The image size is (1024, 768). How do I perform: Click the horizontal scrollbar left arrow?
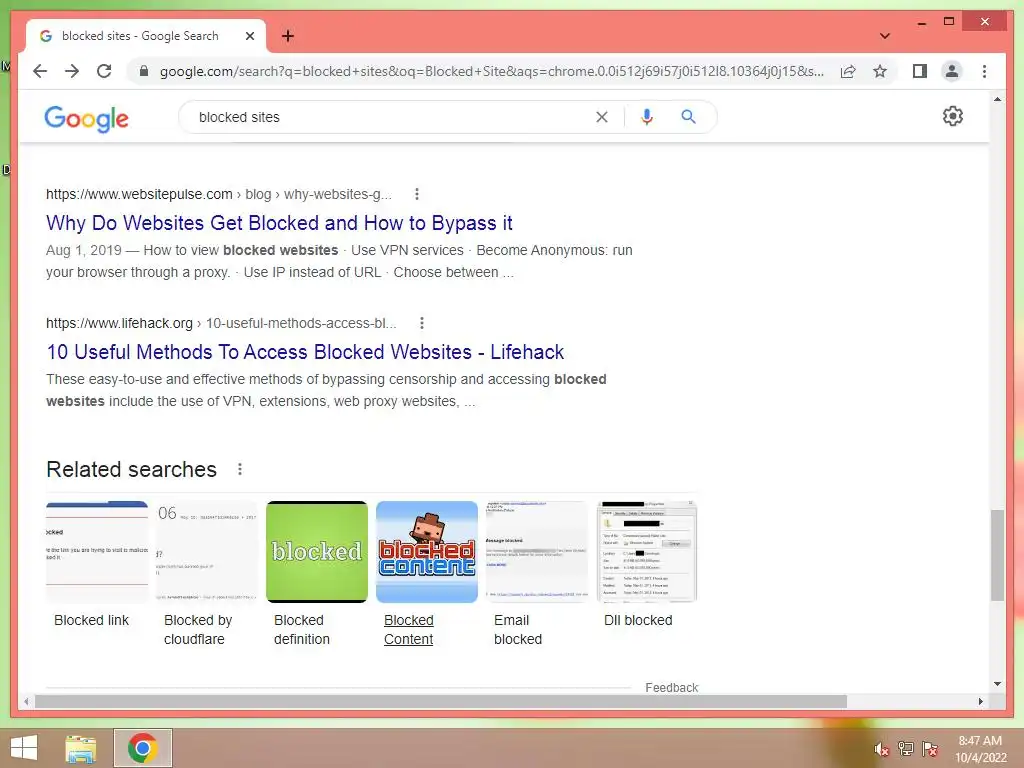(x=26, y=701)
